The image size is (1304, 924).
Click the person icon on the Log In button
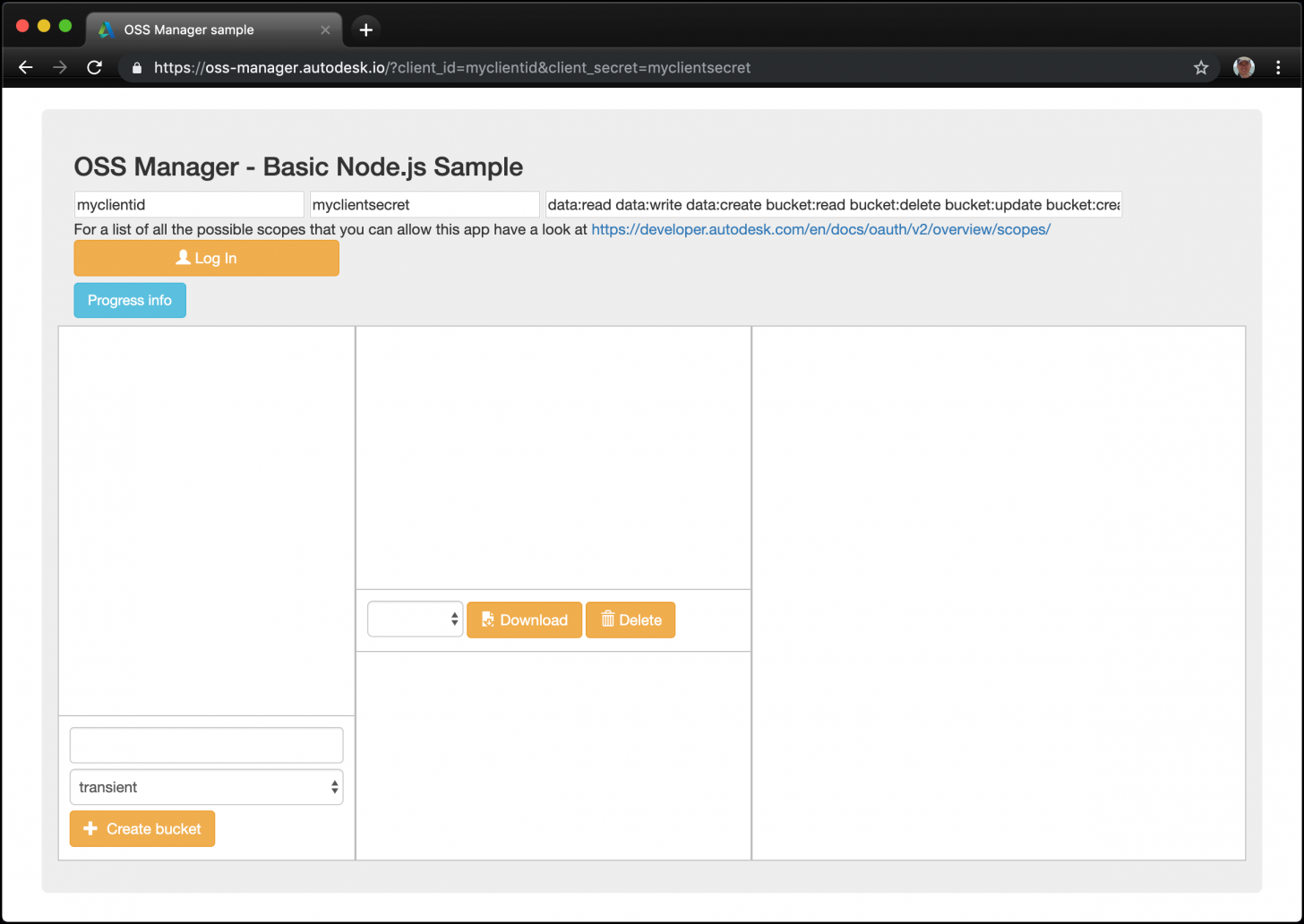pos(182,258)
